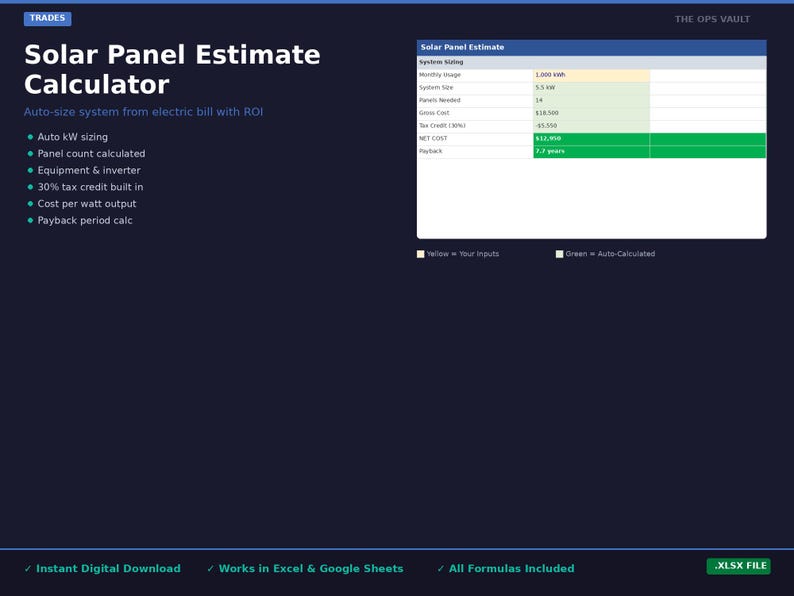This screenshot has height=596, width=794.
Task: Click the Solar Panel Estimate sheet header
Action: pyautogui.click(x=591, y=48)
